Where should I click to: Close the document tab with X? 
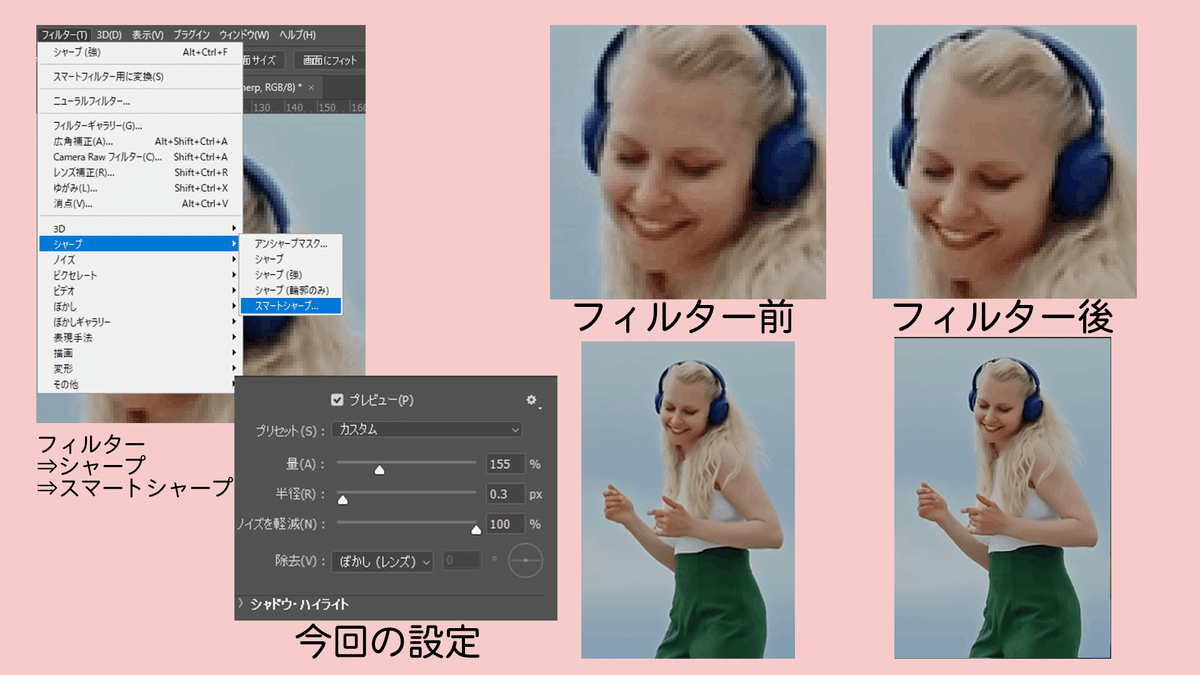[311, 88]
